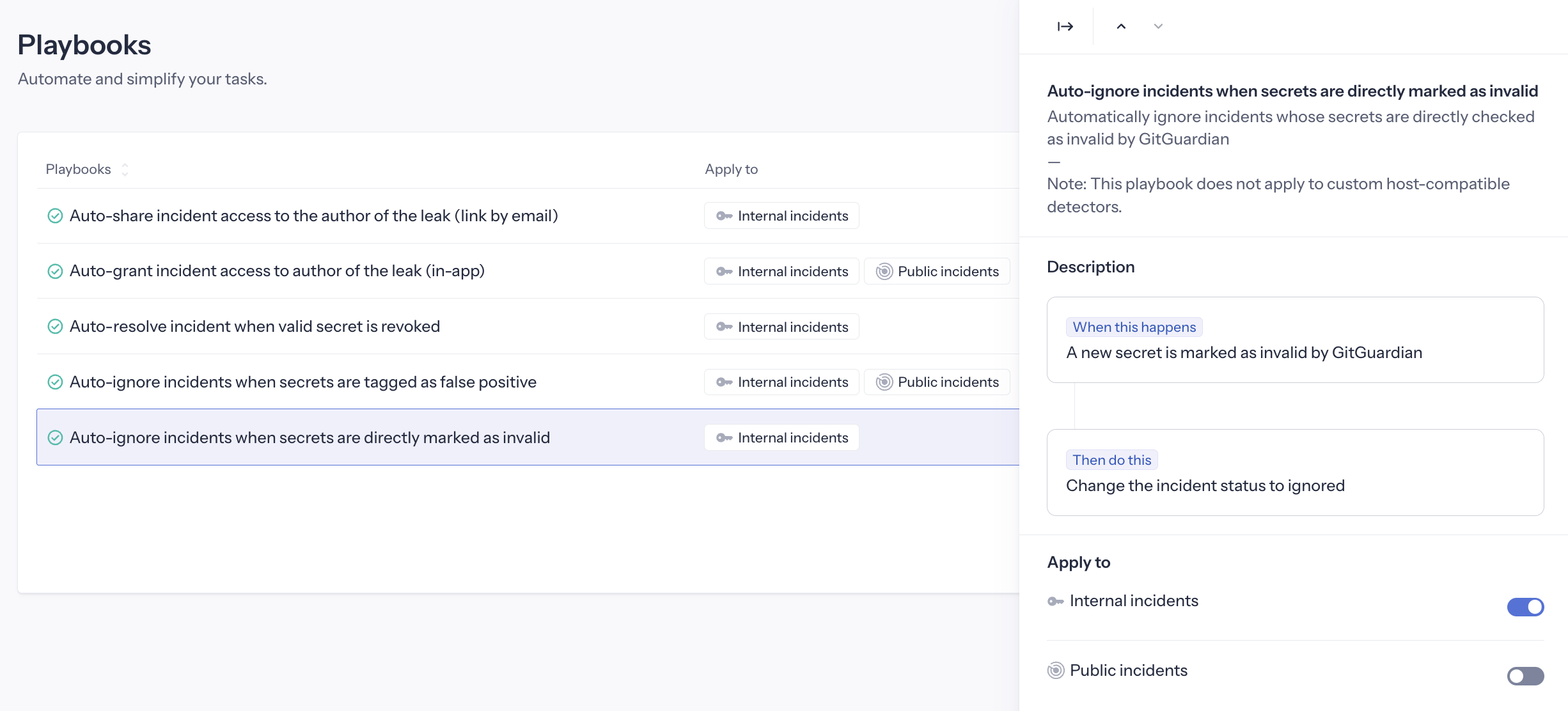
Task: Click green check icon on Auto-share playbook
Action: pos(55,216)
